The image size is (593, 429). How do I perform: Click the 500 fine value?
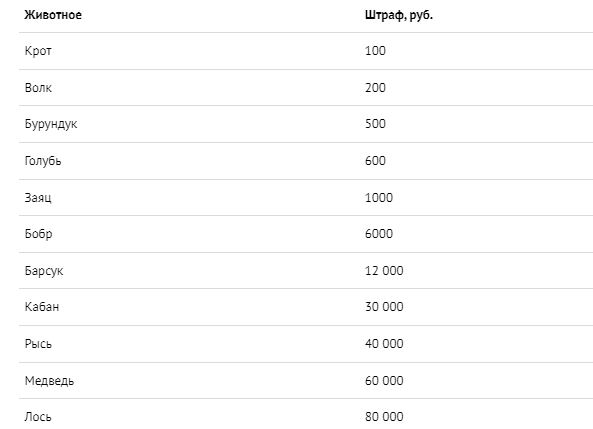pyautogui.click(x=375, y=124)
